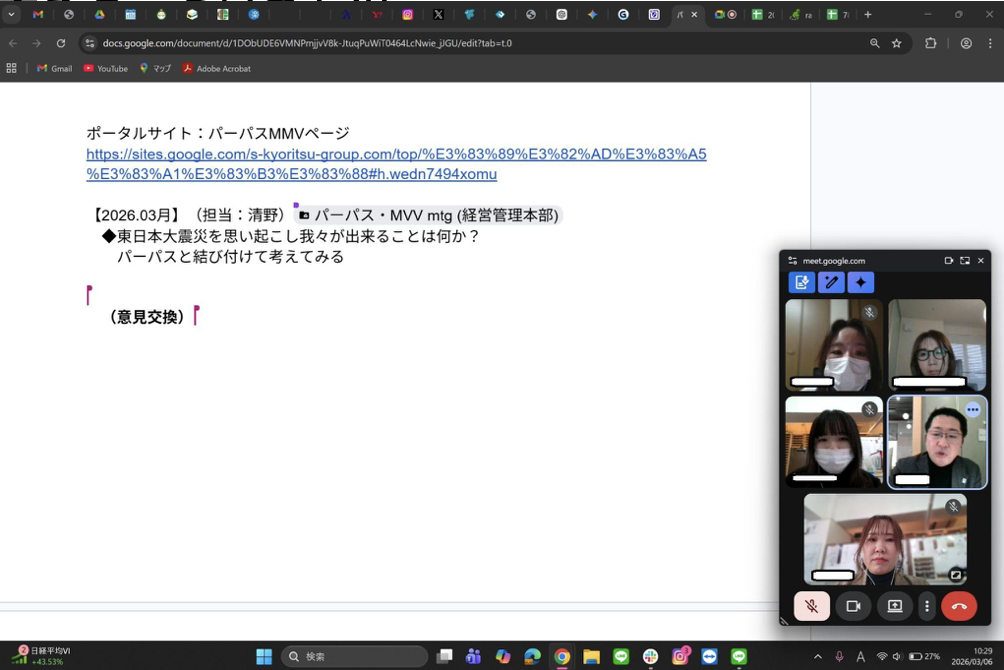Open the page zoom magnifier in address bar

(874, 44)
